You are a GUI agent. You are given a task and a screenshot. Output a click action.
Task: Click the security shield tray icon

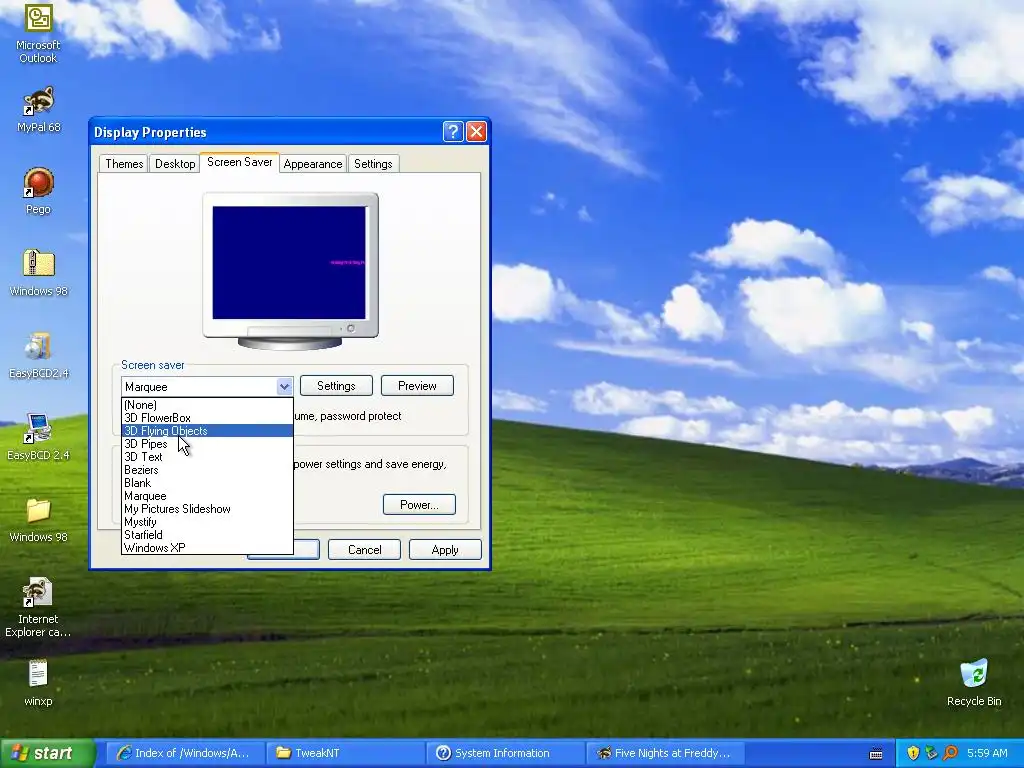click(x=913, y=753)
